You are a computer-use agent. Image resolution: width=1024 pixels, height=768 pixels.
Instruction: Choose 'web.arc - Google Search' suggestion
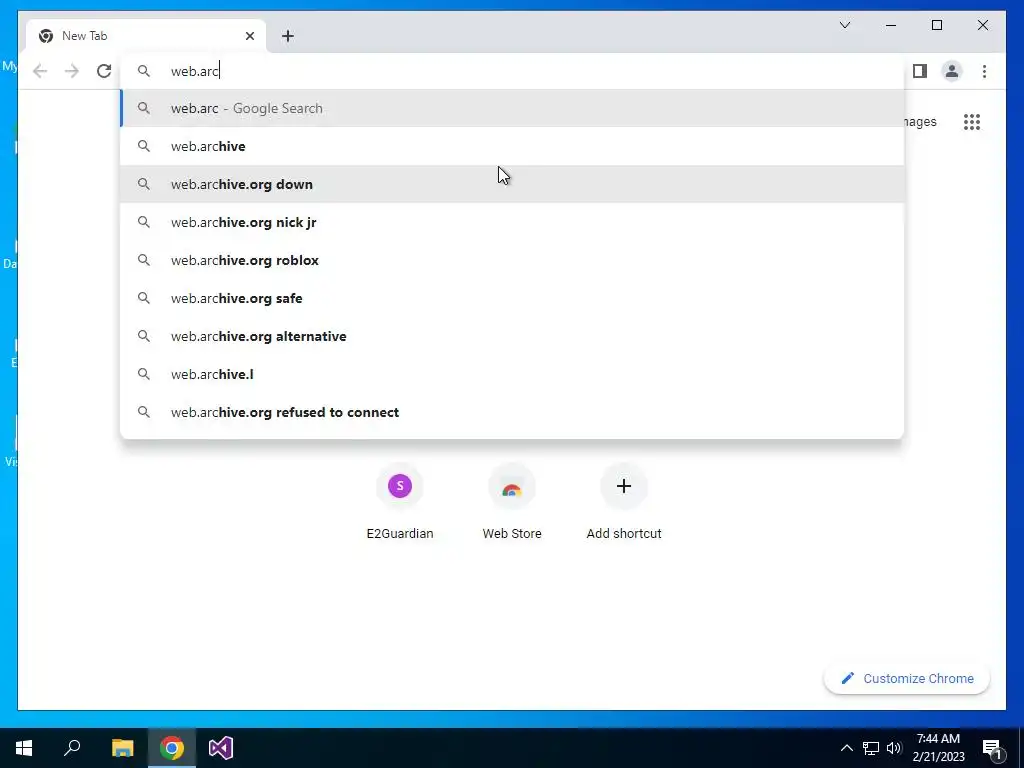pos(512,108)
